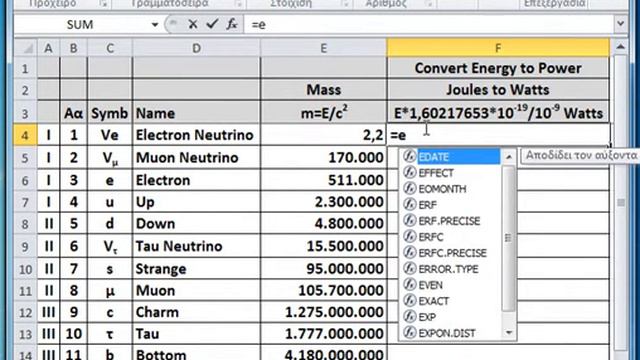Click function list scroll down arrow
640x360 pixels.
[x=509, y=333]
